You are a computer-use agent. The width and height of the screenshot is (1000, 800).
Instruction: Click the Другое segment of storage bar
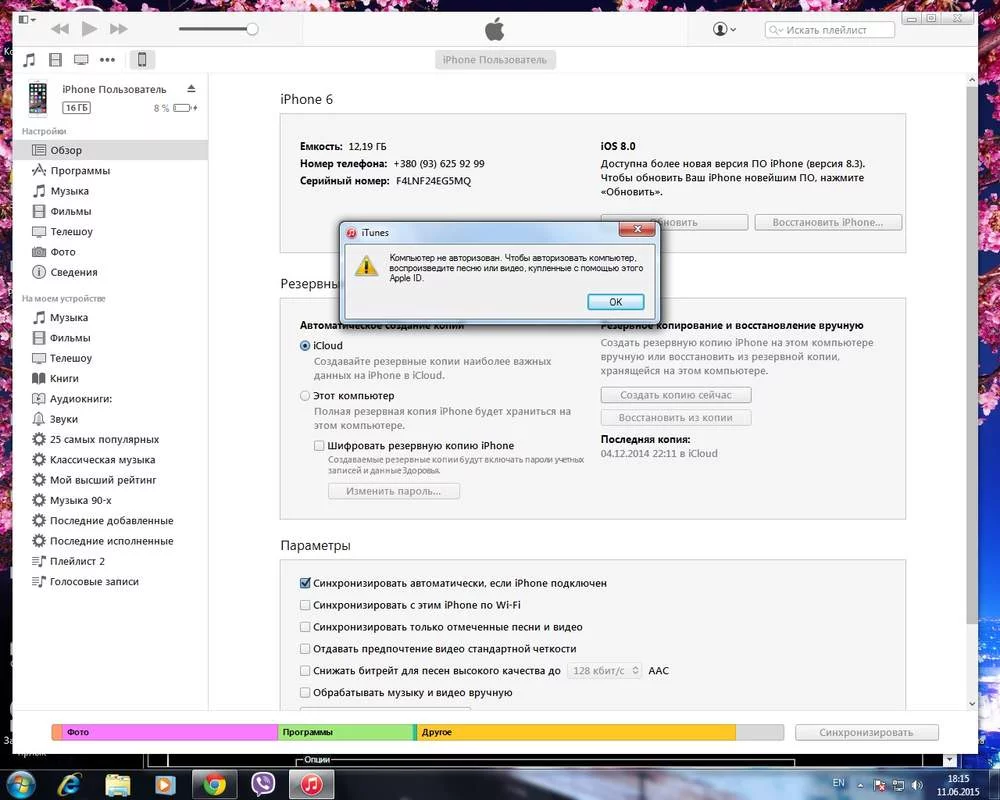tap(576, 732)
